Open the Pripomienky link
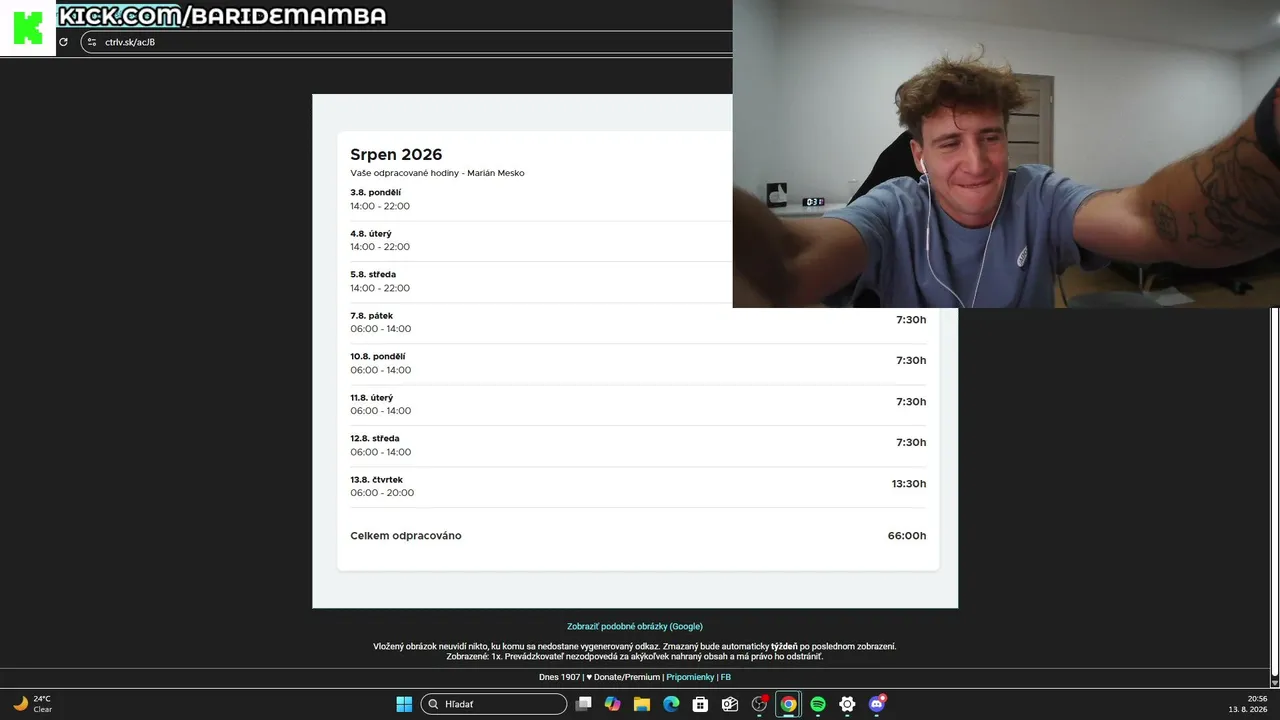Image resolution: width=1280 pixels, height=720 pixels. point(690,677)
